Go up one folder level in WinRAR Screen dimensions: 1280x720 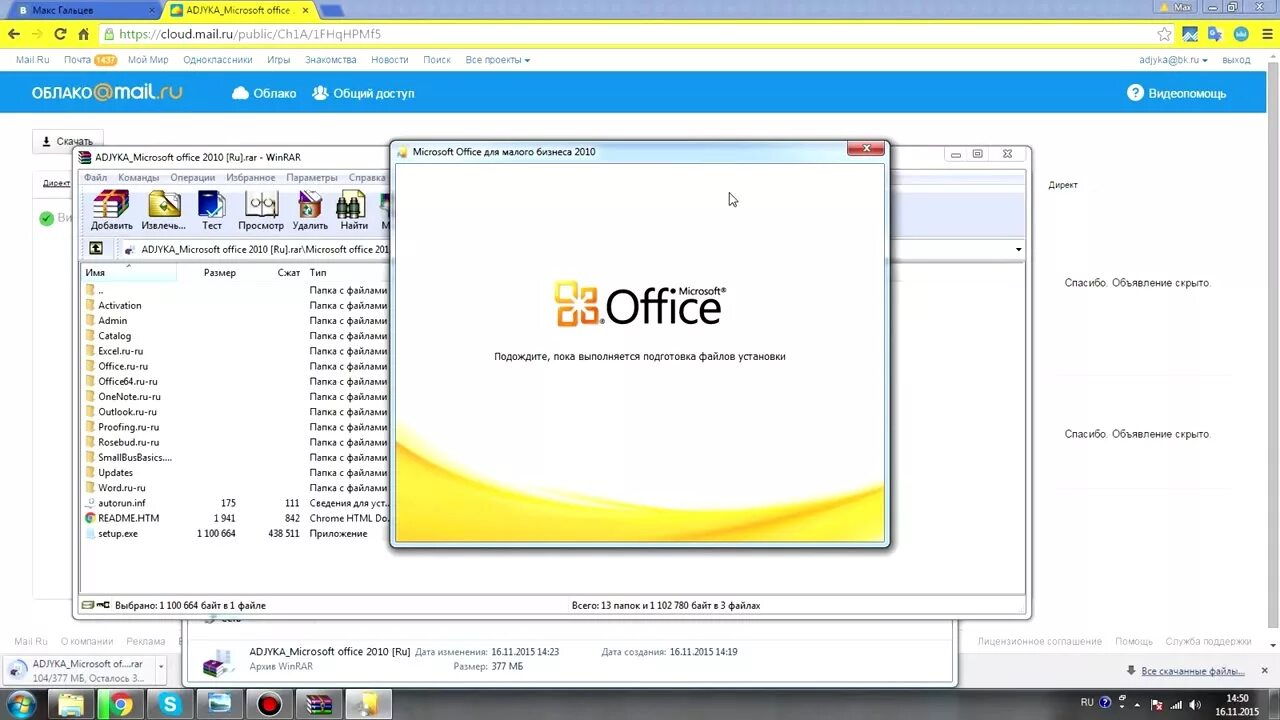tap(96, 249)
